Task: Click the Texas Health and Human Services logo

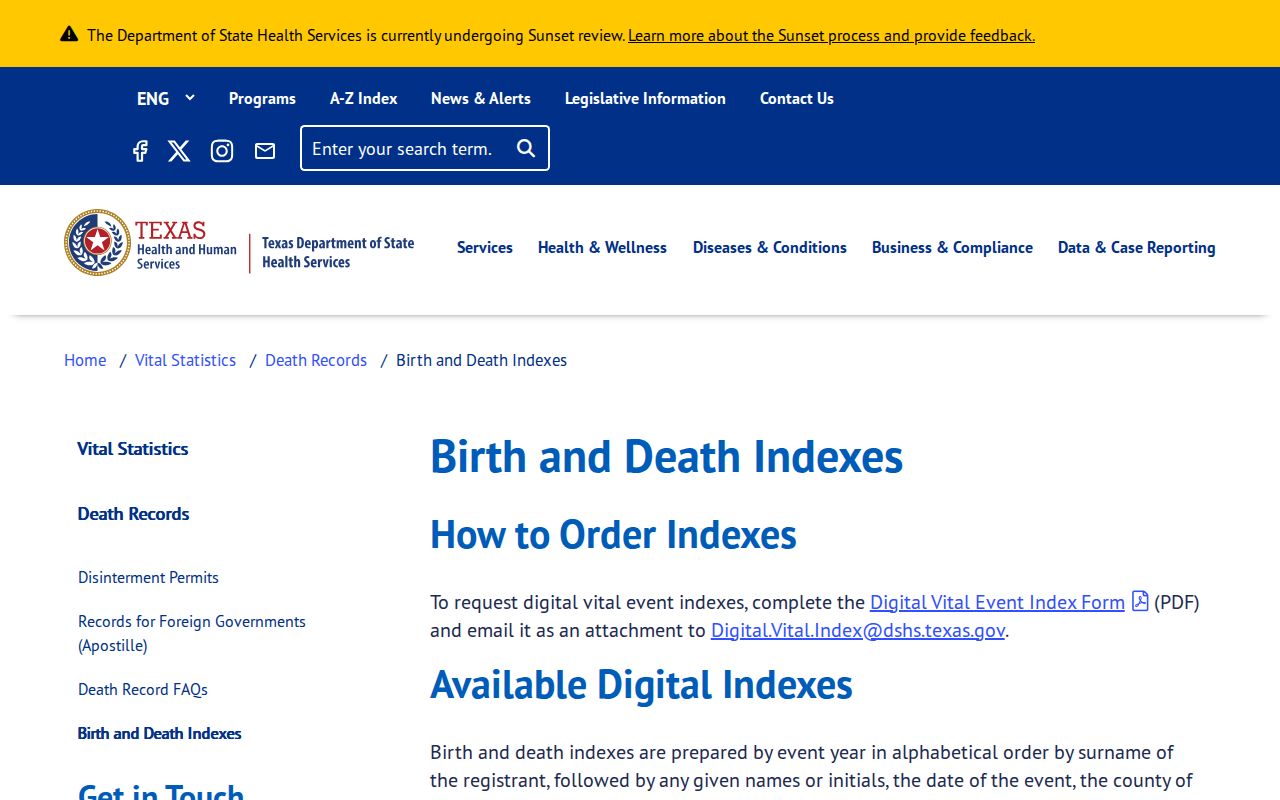Action: 151,243
